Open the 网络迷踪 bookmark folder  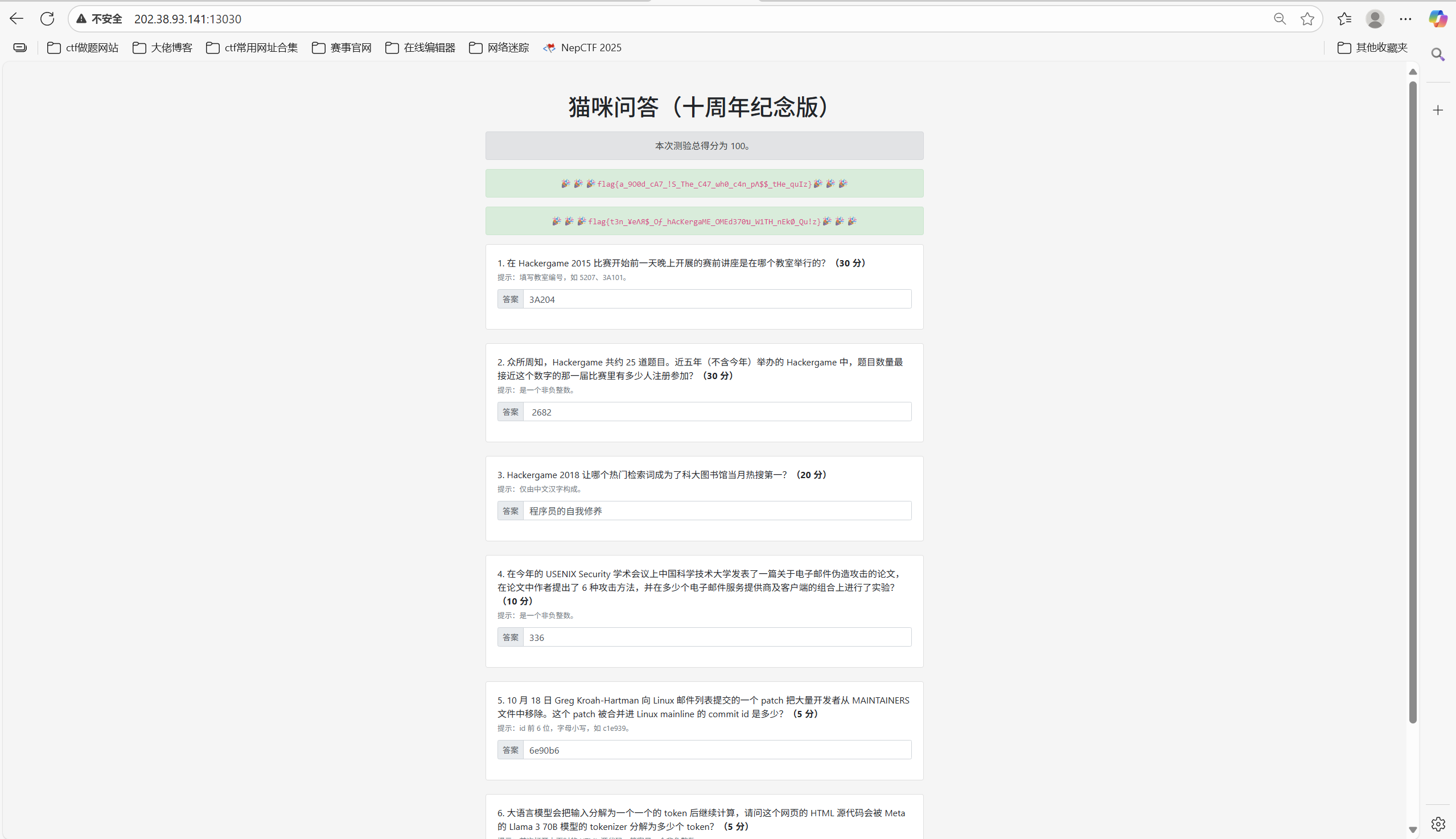(499, 48)
